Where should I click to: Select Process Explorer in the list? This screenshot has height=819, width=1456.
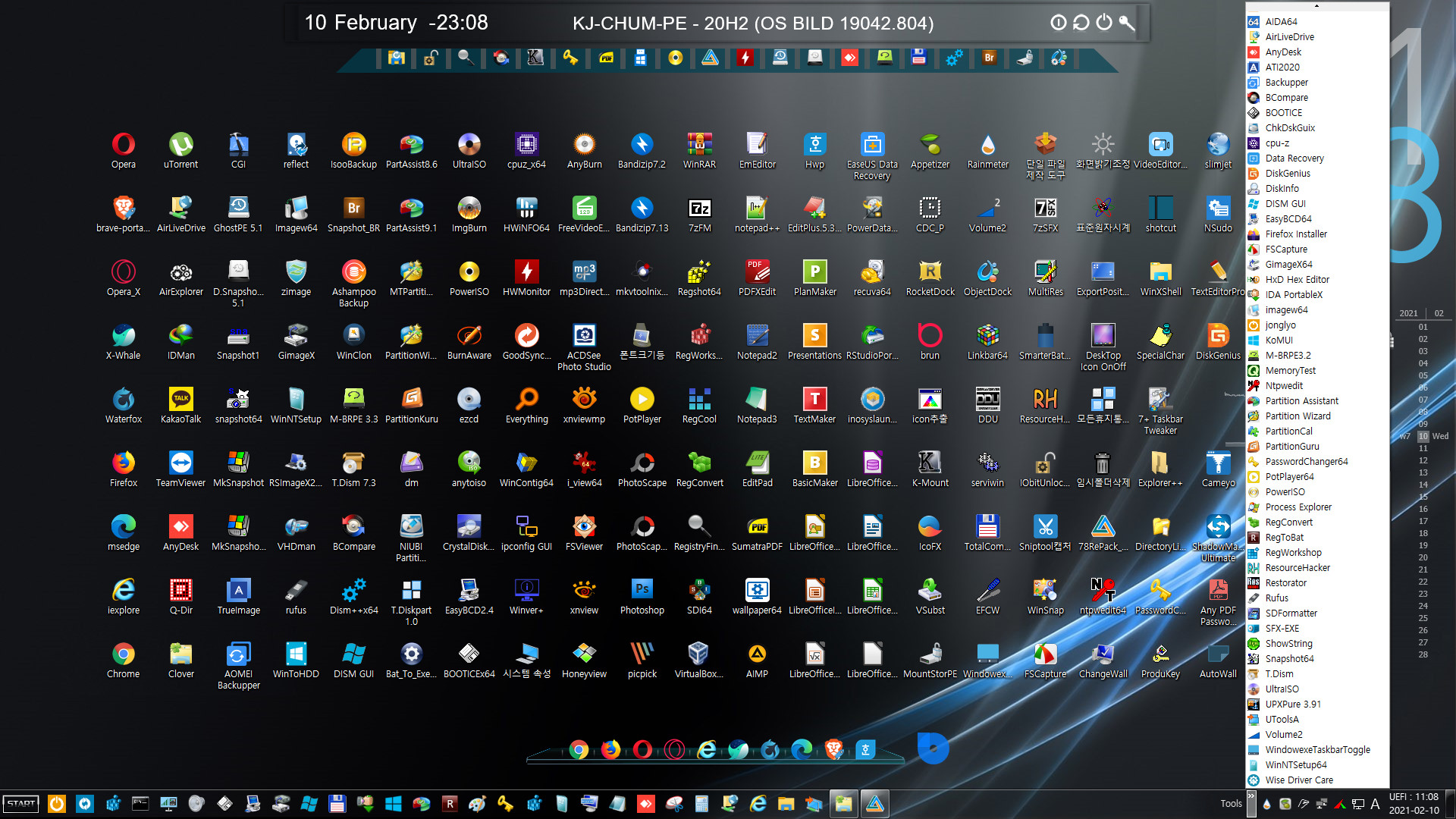(x=1317, y=507)
